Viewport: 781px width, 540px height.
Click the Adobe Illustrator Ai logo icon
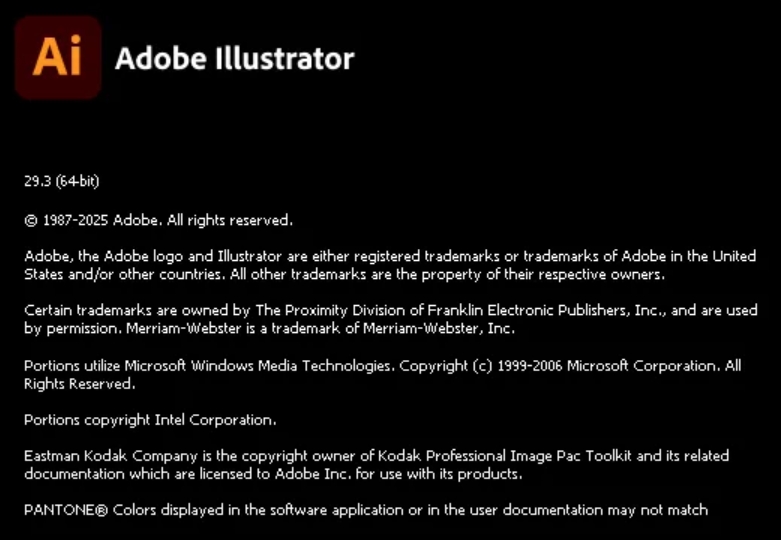click(57, 57)
